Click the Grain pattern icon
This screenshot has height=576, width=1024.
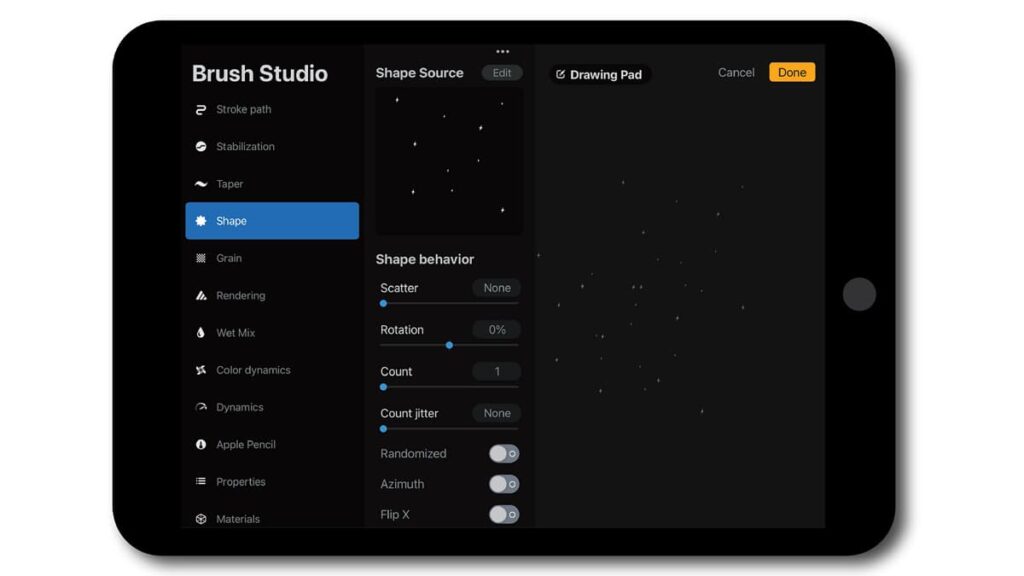coord(203,258)
